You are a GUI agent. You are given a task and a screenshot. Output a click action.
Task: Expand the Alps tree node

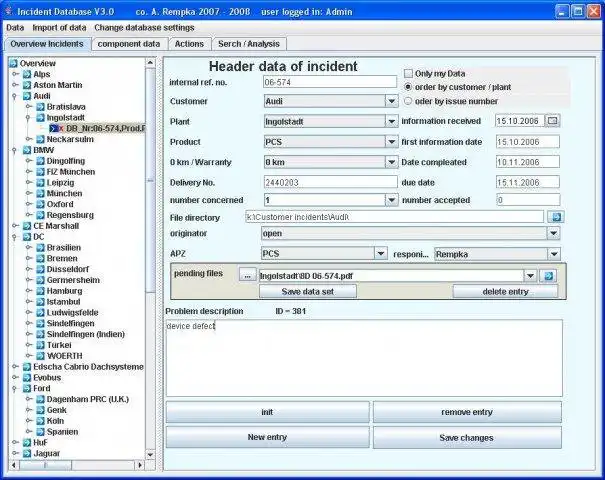pos(15,74)
